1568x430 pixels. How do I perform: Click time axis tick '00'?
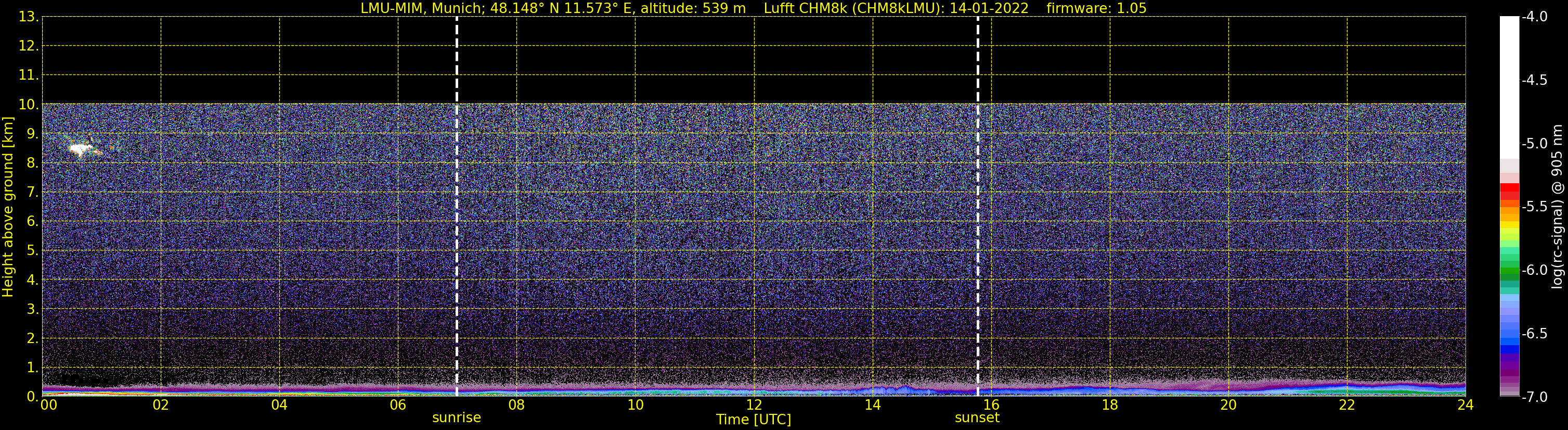pyautogui.click(x=49, y=405)
